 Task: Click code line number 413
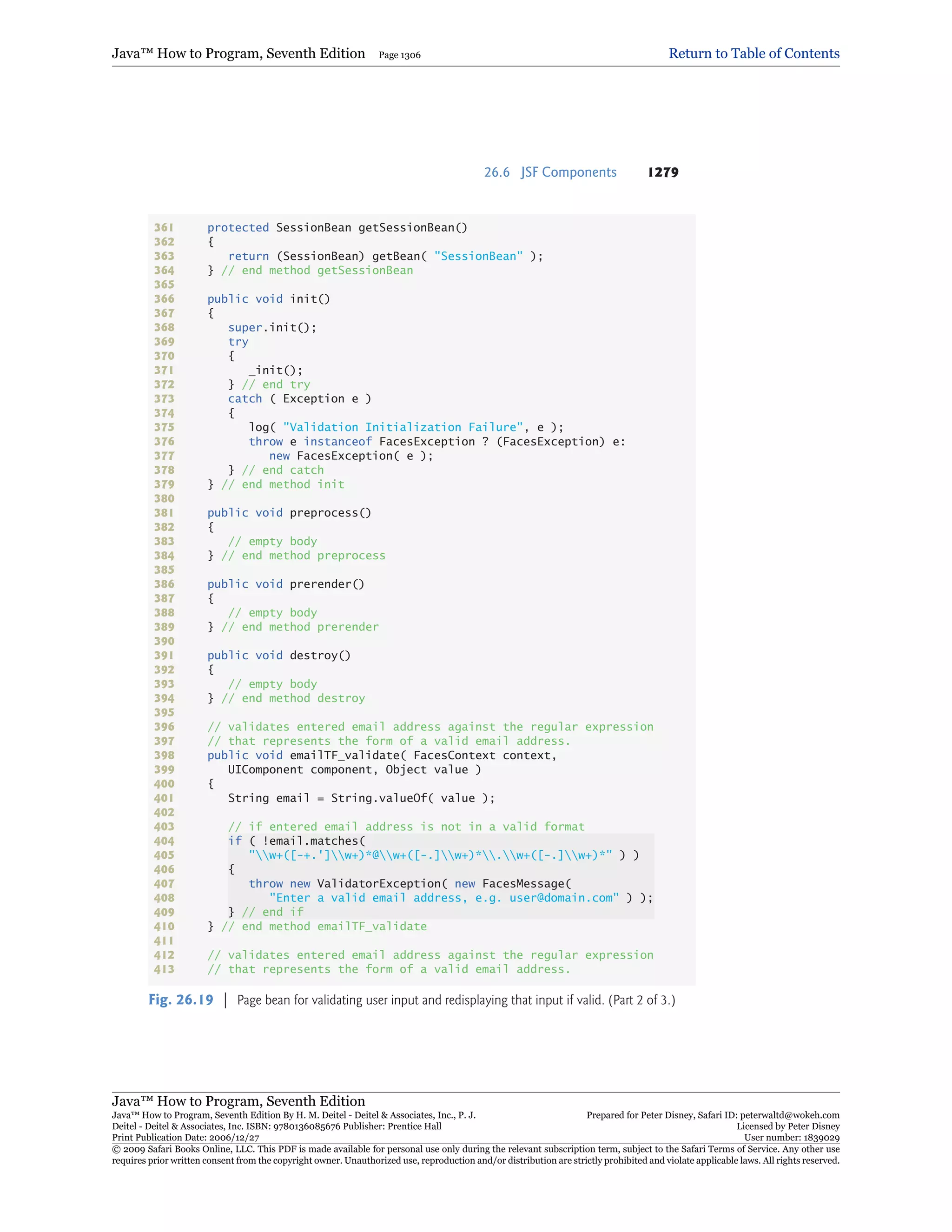point(164,969)
